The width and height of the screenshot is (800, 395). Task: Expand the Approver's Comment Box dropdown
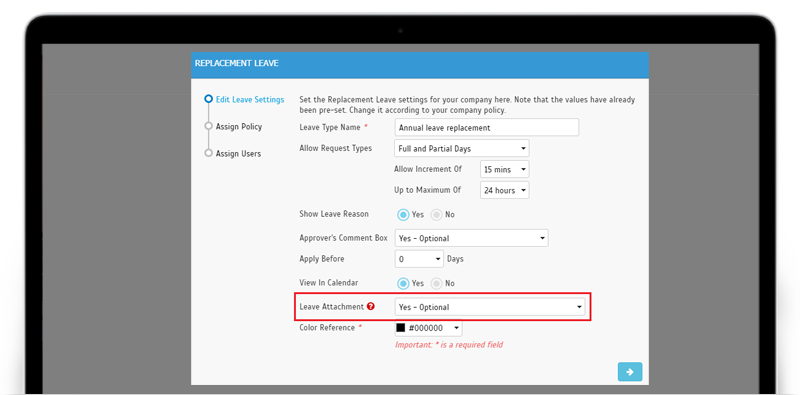[x=471, y=238]
